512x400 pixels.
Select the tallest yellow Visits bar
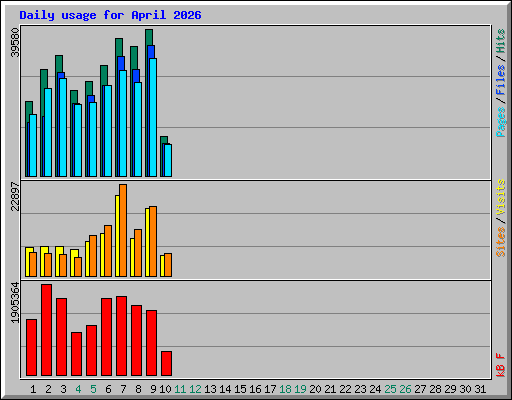117,236
